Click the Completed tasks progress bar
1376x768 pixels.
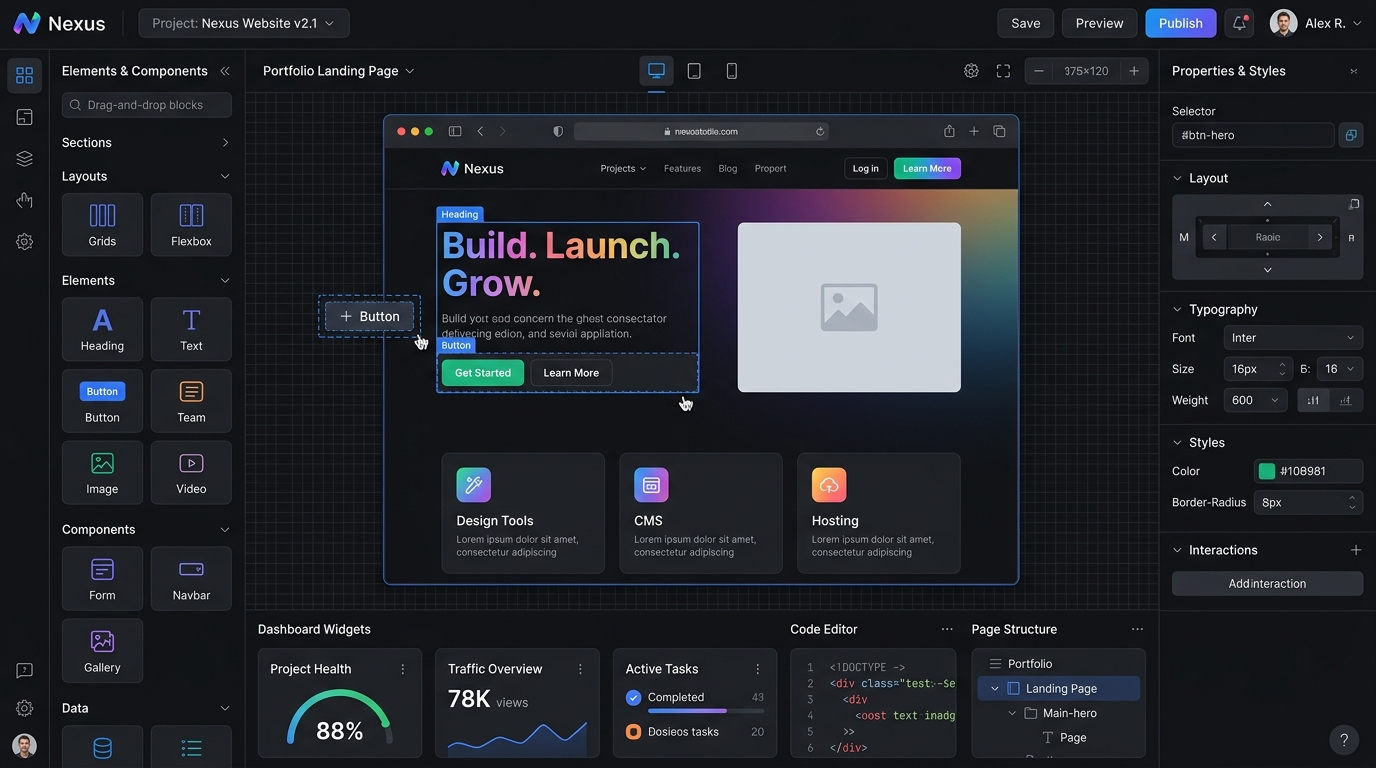(706, 711)
